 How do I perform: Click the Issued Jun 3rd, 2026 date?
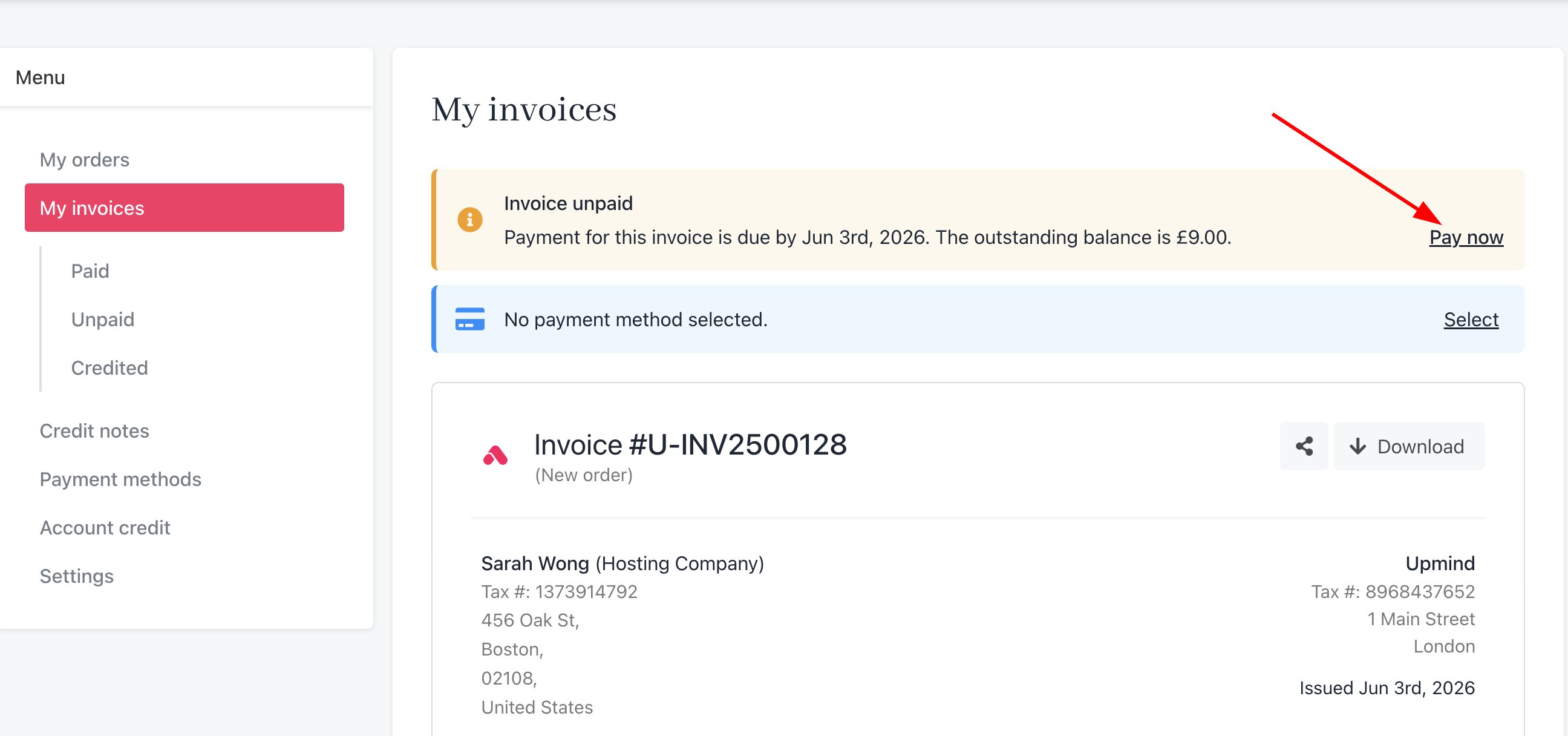click(1387, 688)
